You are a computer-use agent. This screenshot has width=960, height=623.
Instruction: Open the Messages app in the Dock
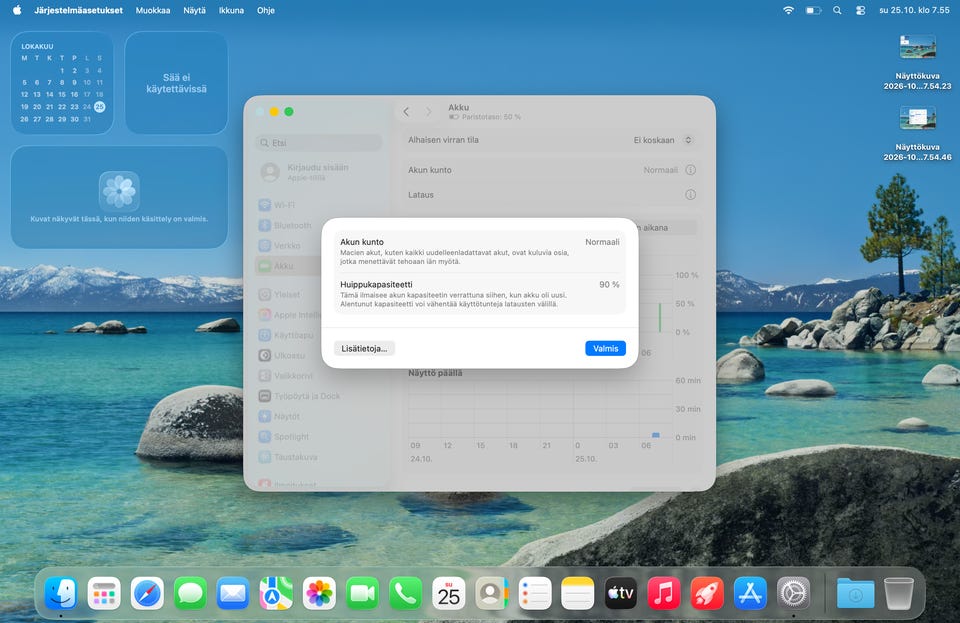(x=190, y=593)
